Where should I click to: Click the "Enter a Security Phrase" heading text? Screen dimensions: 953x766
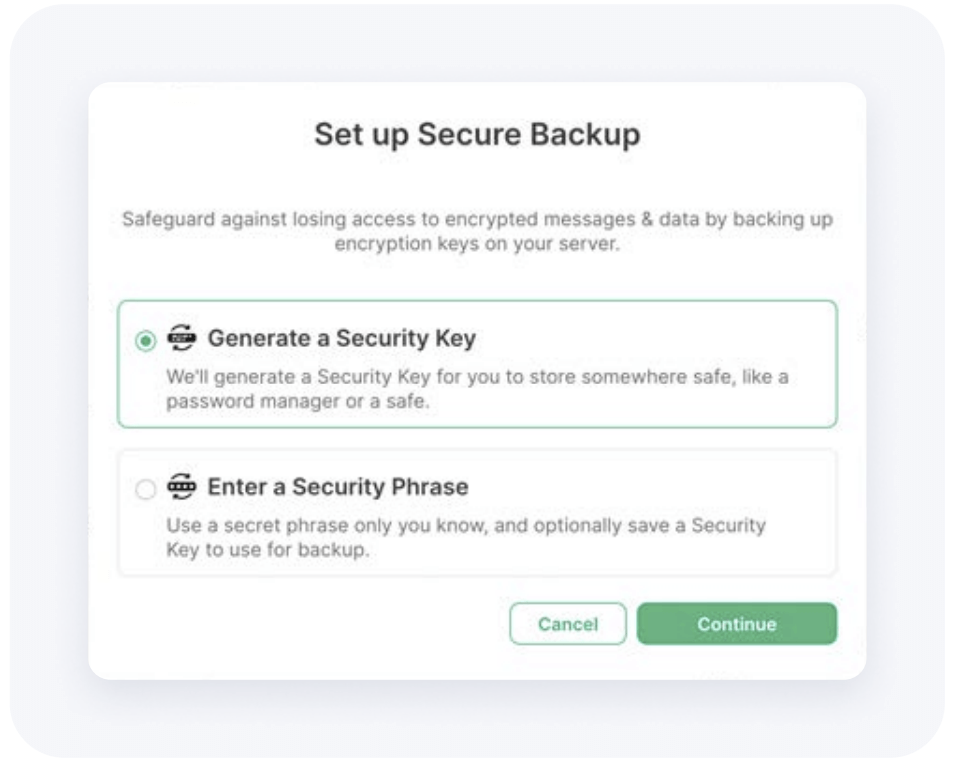pos(338,487)
